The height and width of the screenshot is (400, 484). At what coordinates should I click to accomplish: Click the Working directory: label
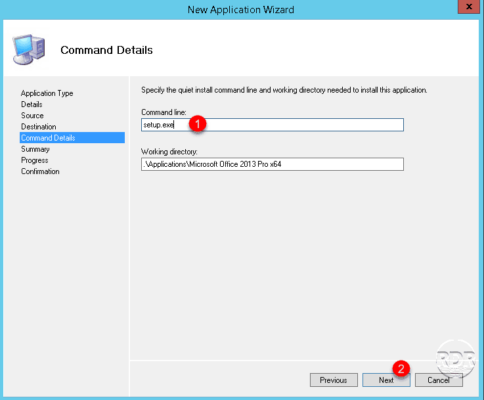tap(169, 152)
